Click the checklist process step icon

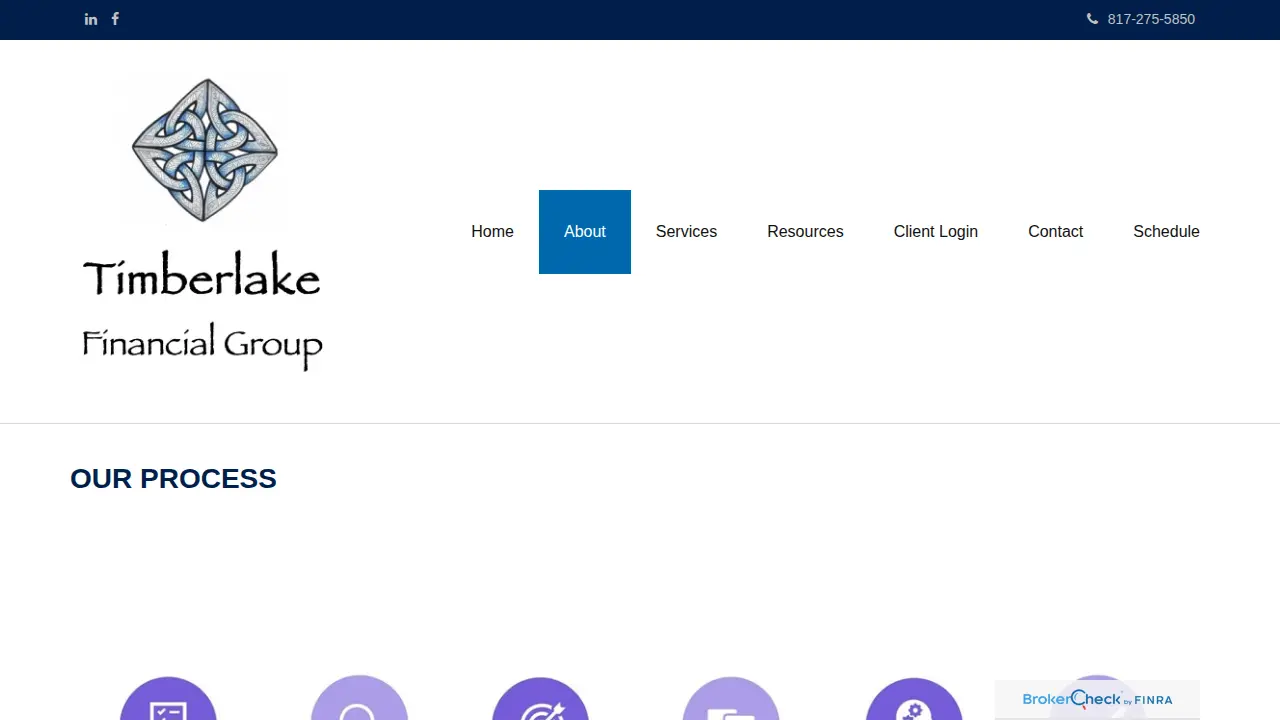click(168, 700)
